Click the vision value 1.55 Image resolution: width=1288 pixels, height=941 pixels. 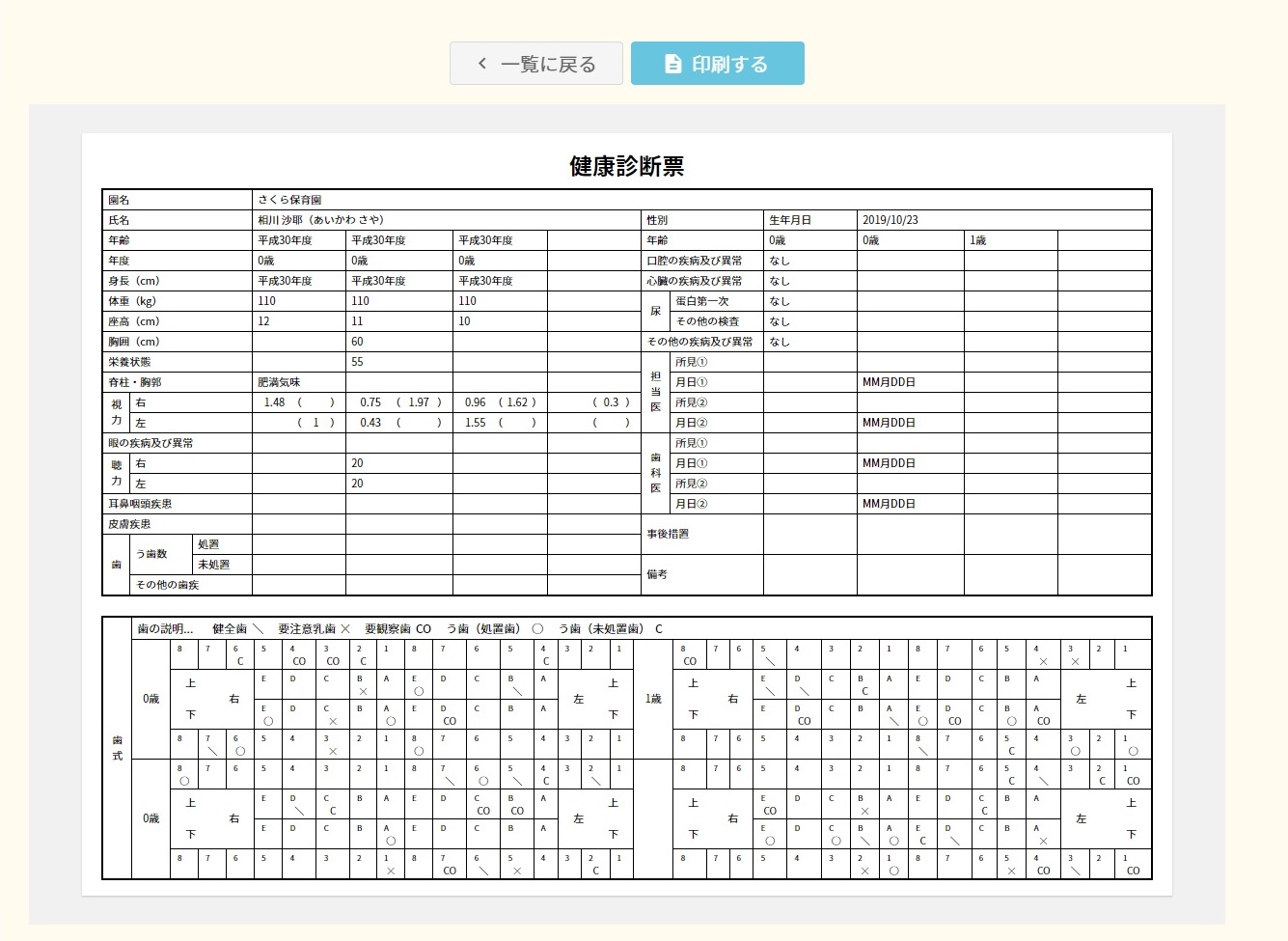click(476, 423)
